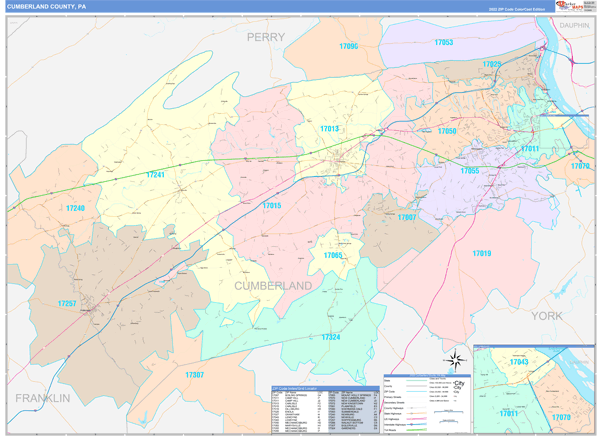This screenshot has height=436, width=600.
Task: Select the 17015 ZIP code label
Action: [x=271, y=205]
